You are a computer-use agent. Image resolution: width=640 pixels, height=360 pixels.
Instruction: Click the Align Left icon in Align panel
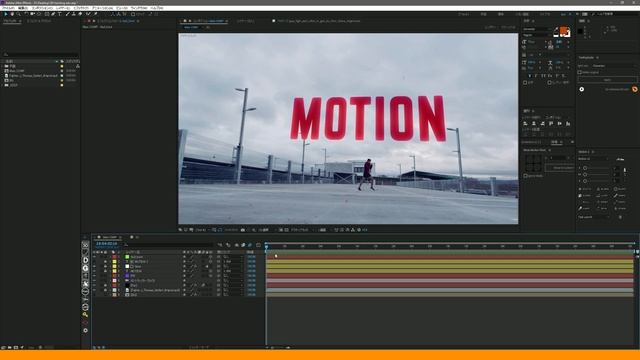pyautogui.click(x=525, y=124)
